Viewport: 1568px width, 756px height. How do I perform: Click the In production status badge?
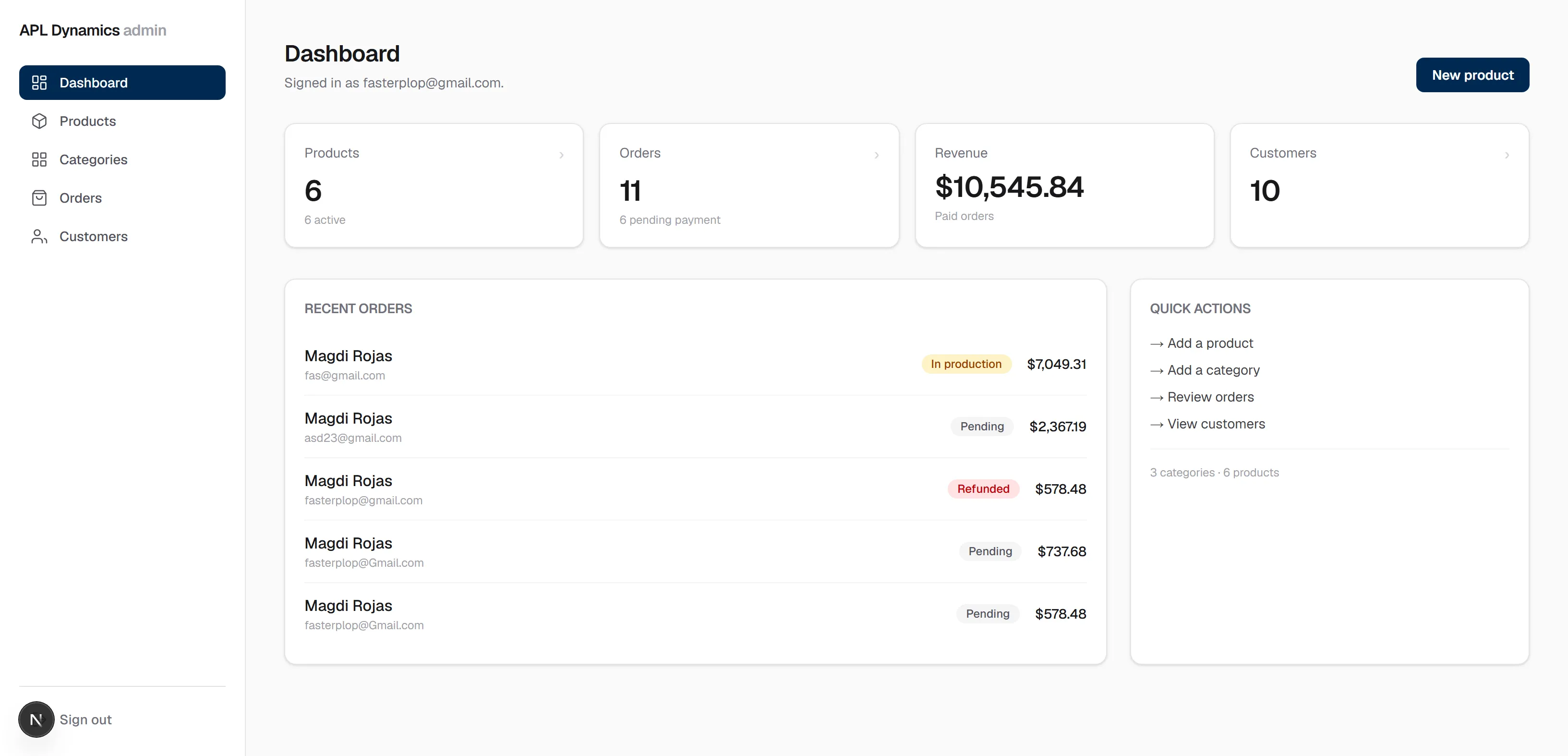click(x=966, y=364)
